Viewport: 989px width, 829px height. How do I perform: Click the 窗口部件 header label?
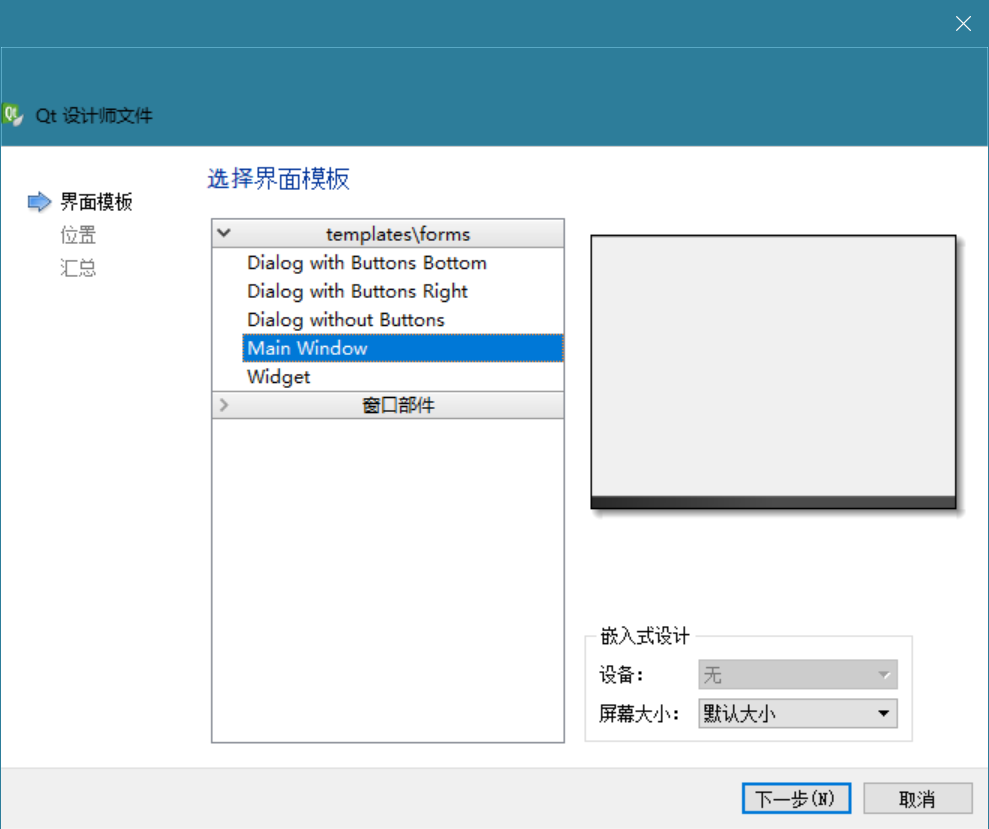click(398, 405)
